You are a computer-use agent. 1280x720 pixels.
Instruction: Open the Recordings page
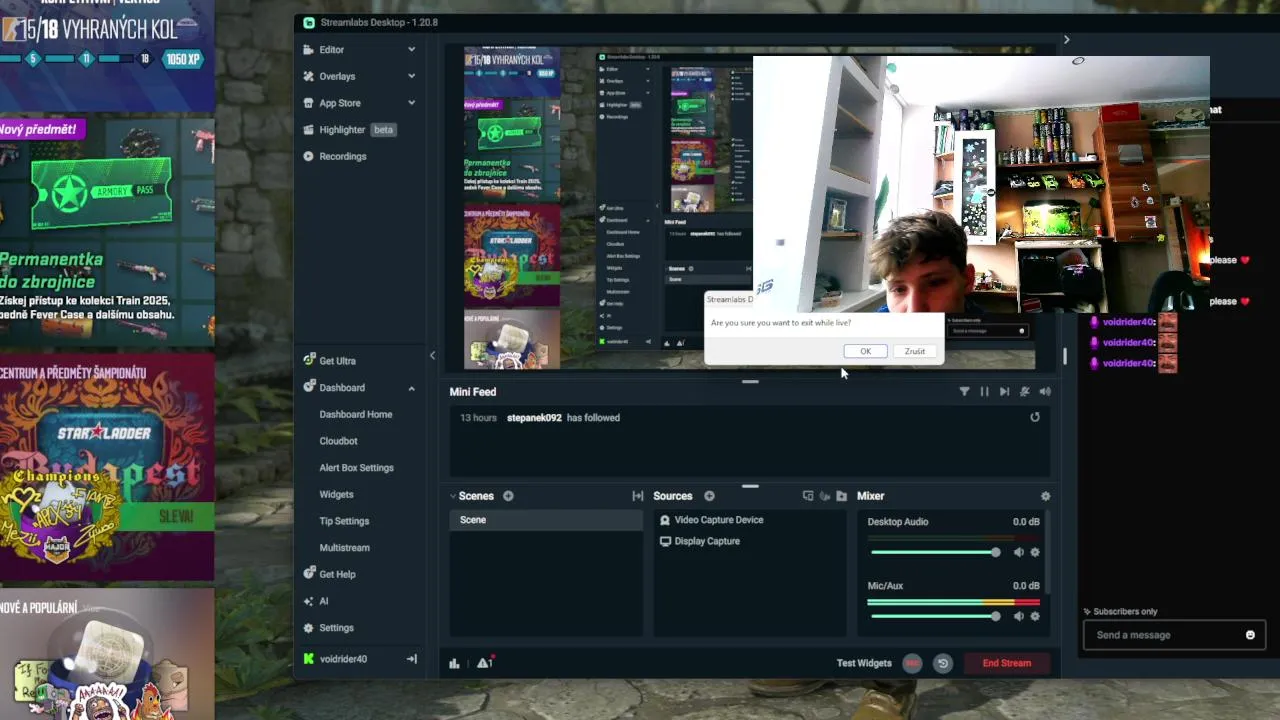pos(343,156)
